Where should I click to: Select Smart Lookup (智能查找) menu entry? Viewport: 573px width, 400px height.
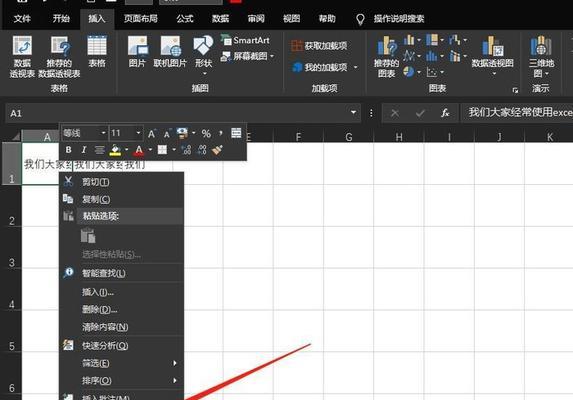pos(121,273)
